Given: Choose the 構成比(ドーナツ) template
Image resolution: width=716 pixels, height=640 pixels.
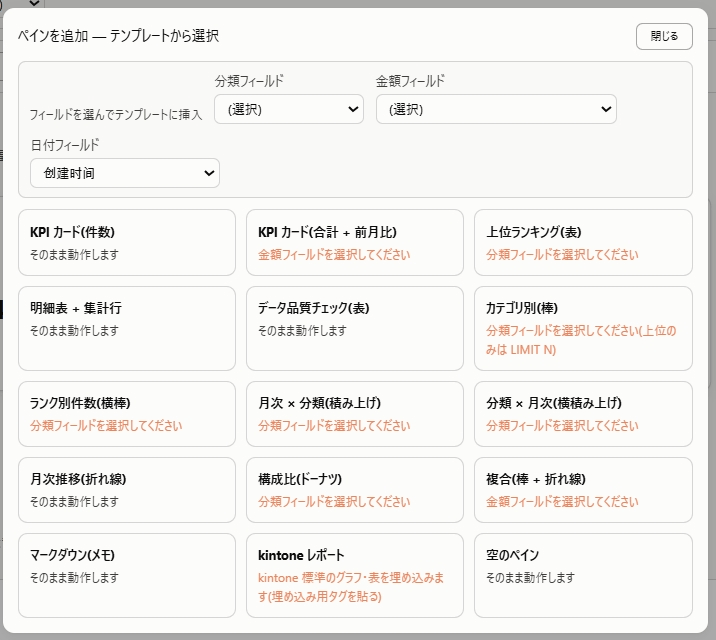Looking at the screenshot, I should [x=355, y=490].
